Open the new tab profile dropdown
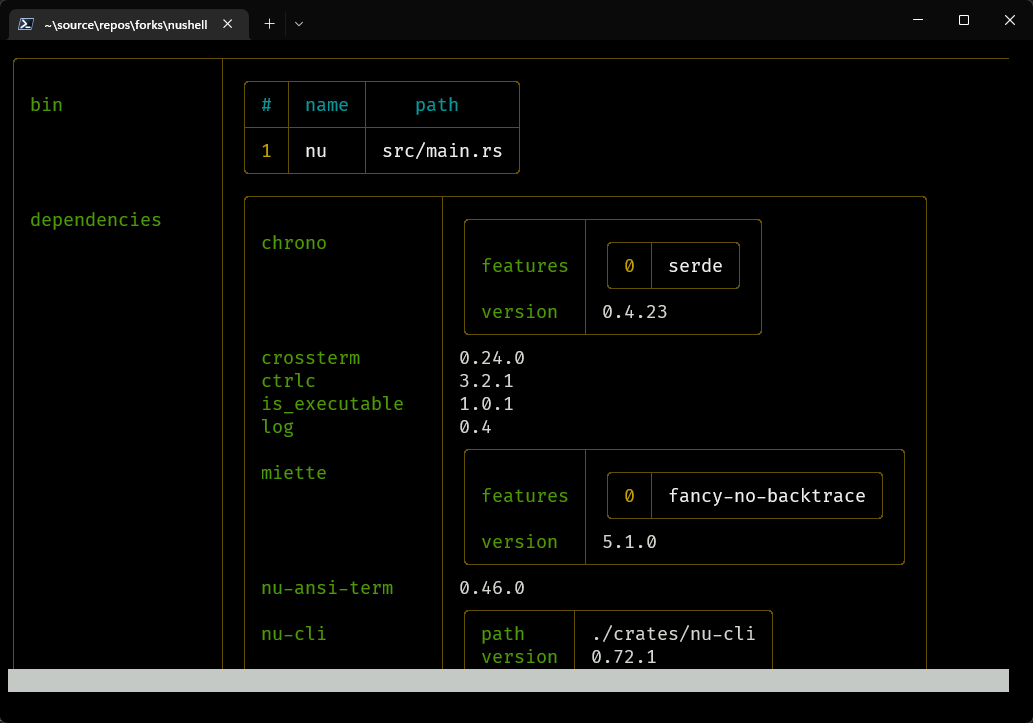The image size is (1033, 723). pos(299,24)
